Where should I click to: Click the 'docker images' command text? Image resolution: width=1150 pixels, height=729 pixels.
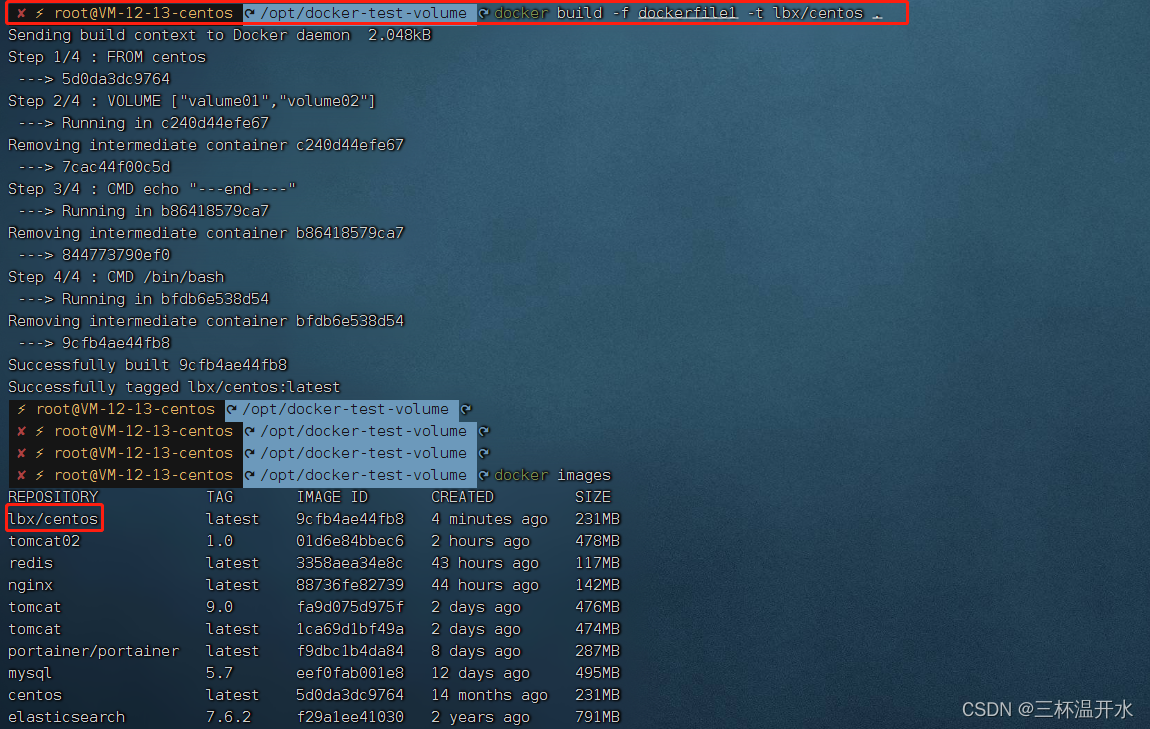(x=552, y=475)
